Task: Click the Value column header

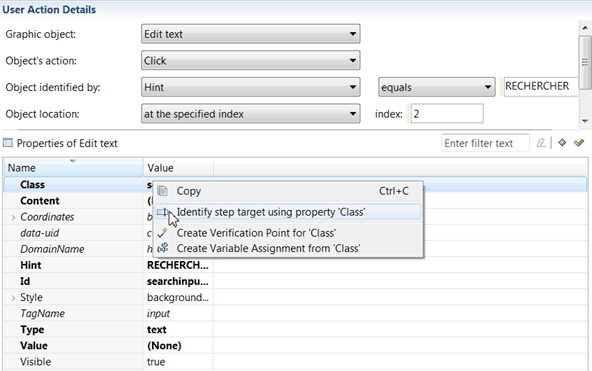Action: [x=178, y=168]
